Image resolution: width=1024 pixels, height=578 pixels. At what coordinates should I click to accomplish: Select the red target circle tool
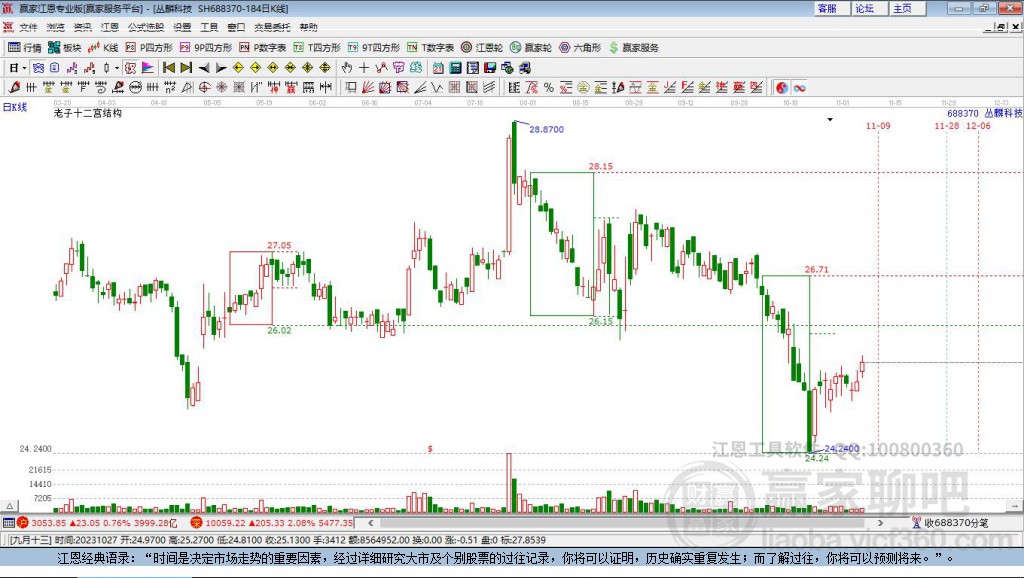tap(204, 88)
